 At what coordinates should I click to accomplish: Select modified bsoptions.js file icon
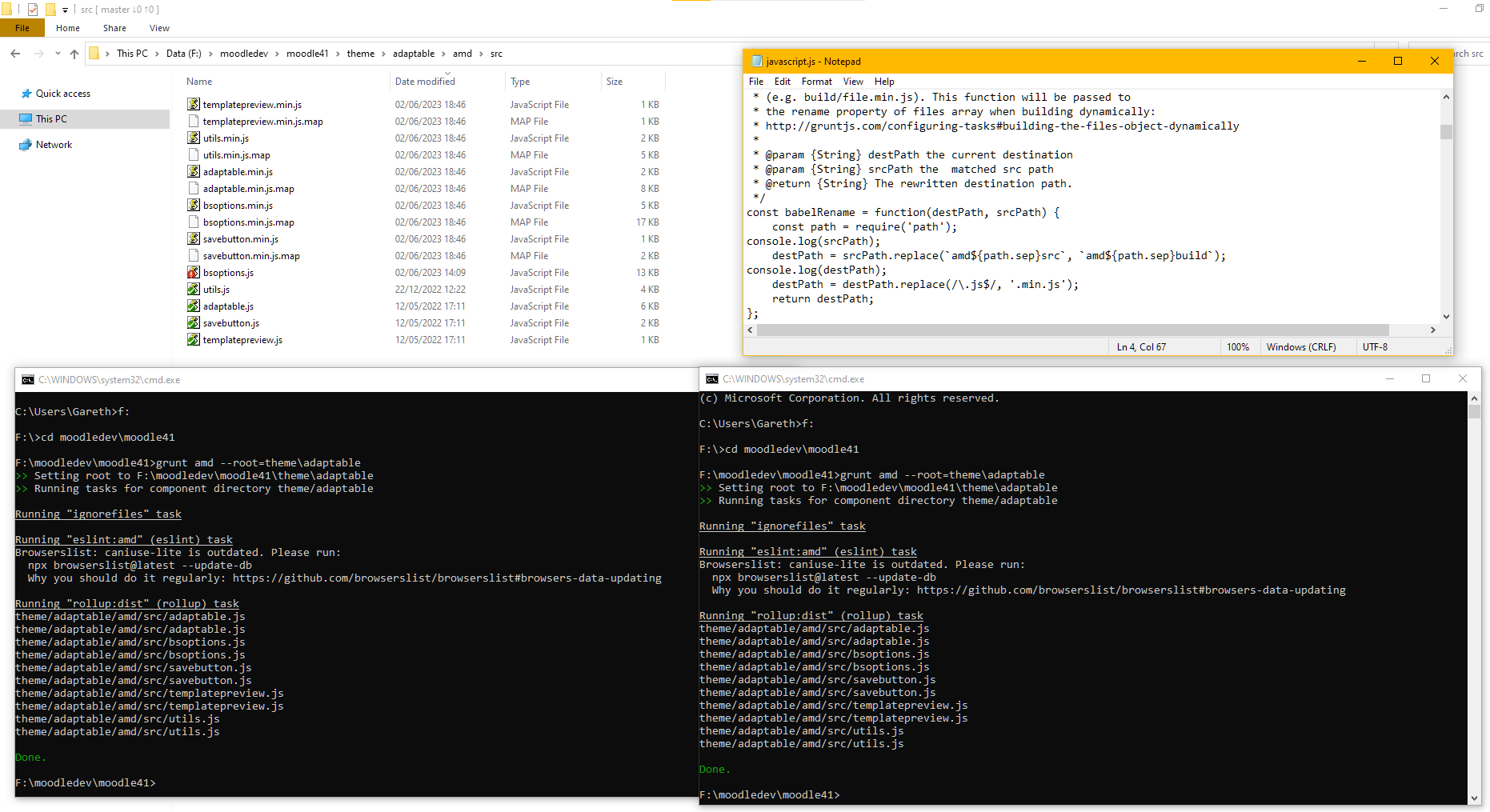(x=193, y=272)
